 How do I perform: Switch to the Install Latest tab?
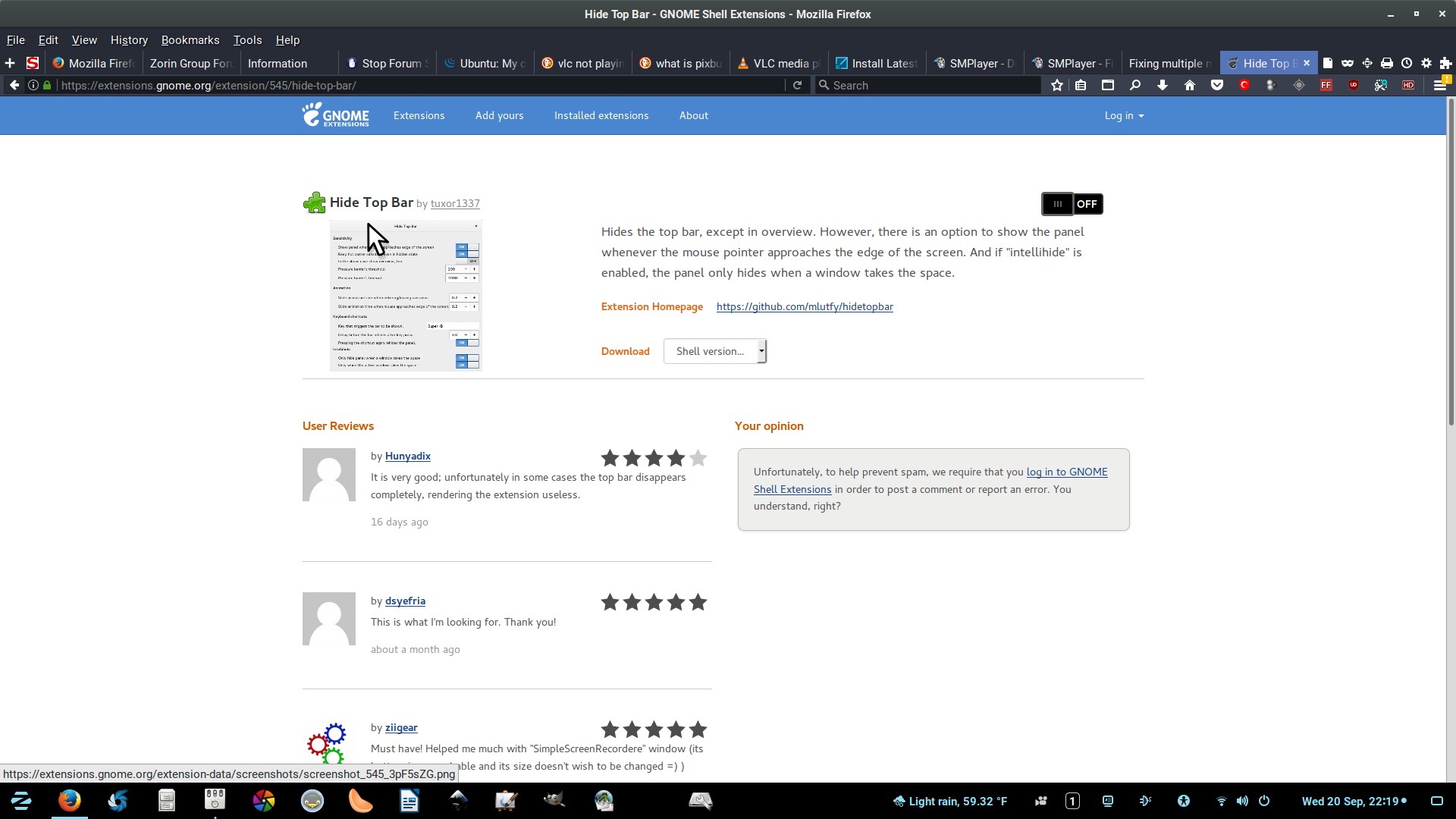click(x=877, y=63)
